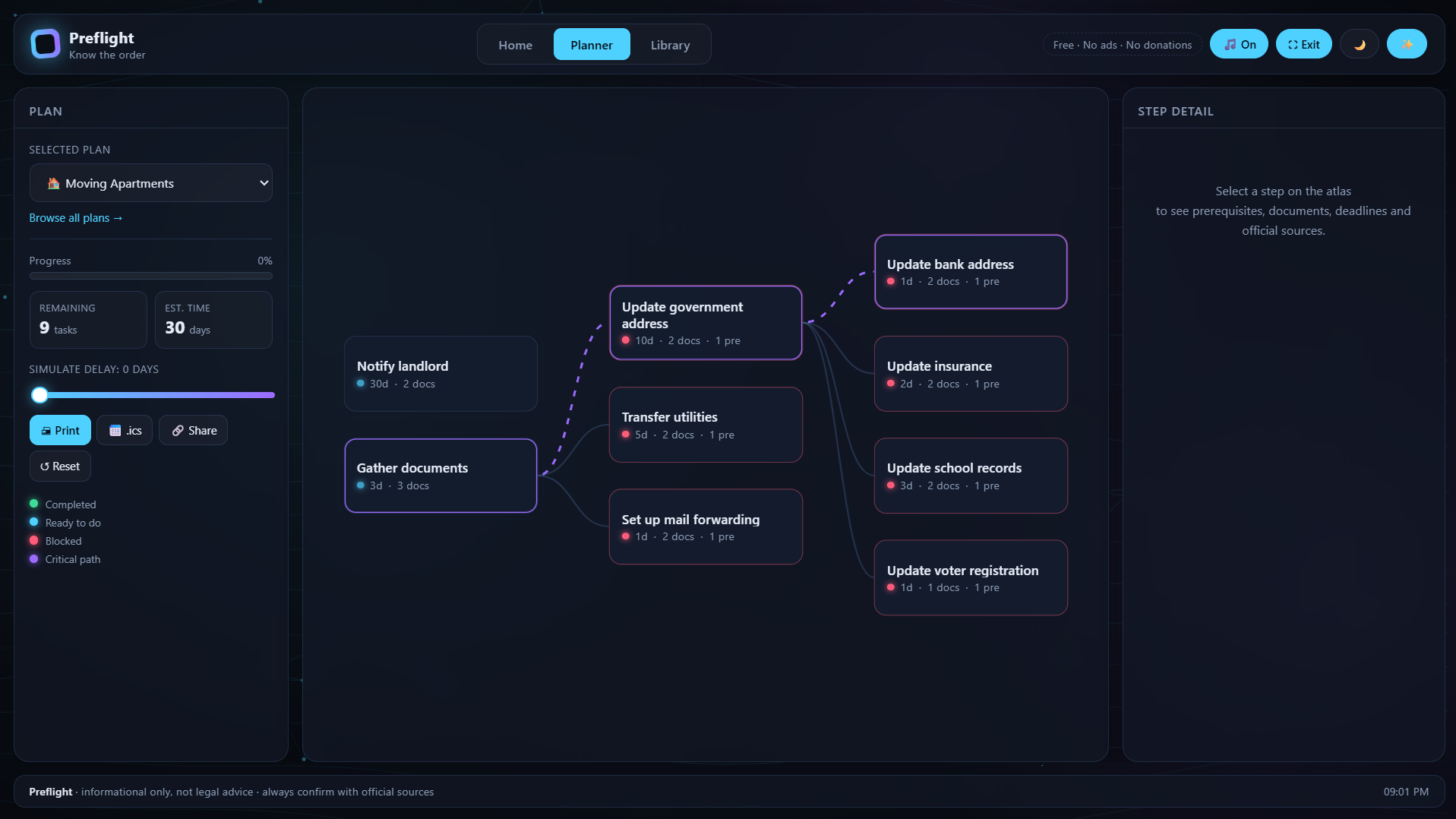Exit fullscreen mode
The width and height of the screenshot is (1456, 819).
coord(1303,44)
